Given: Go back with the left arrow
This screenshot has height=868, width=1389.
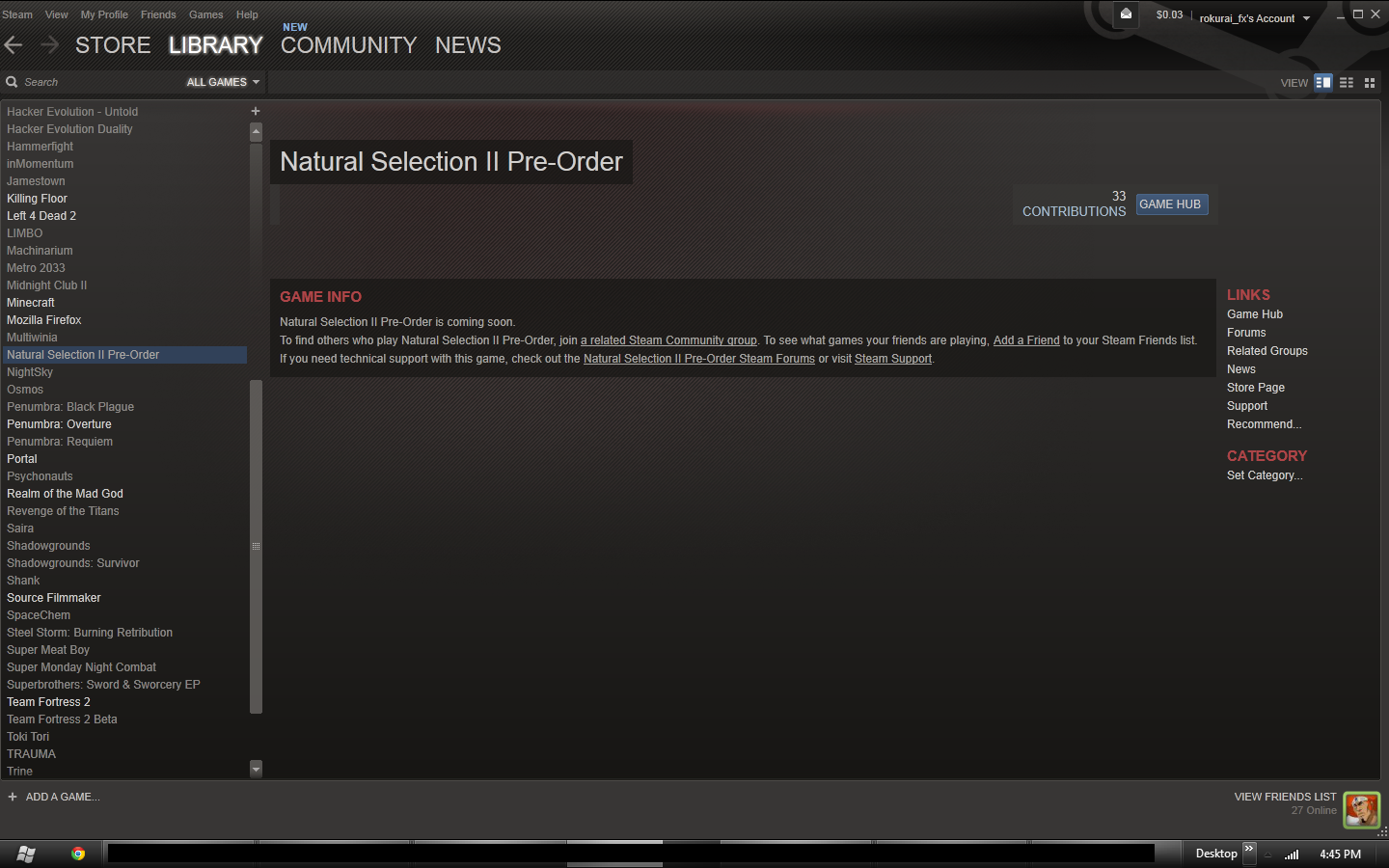Looking at the screenshot, I should 14,44.
